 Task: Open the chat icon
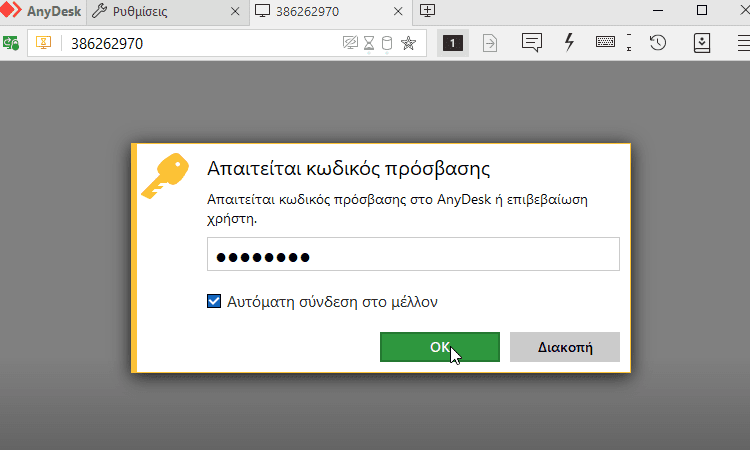(x=531, y=43)
